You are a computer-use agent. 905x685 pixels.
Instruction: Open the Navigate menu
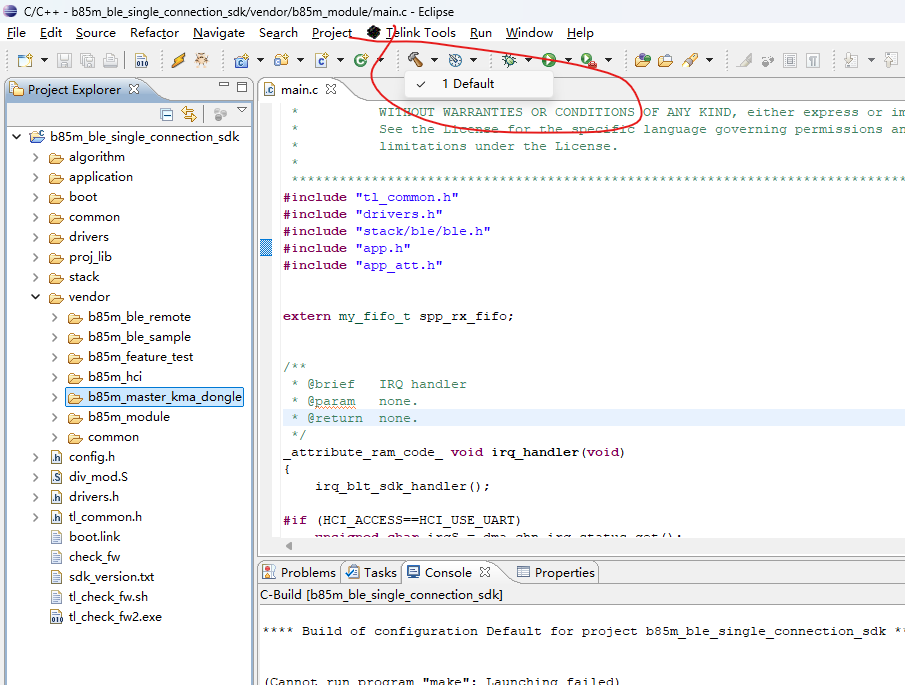point(219,33)
